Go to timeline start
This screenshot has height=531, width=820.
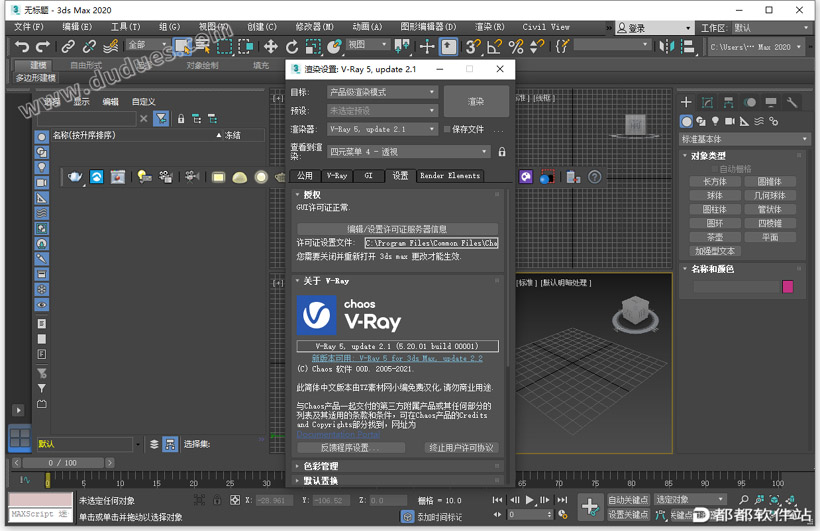pyautogui.click(x=497, y=500)
